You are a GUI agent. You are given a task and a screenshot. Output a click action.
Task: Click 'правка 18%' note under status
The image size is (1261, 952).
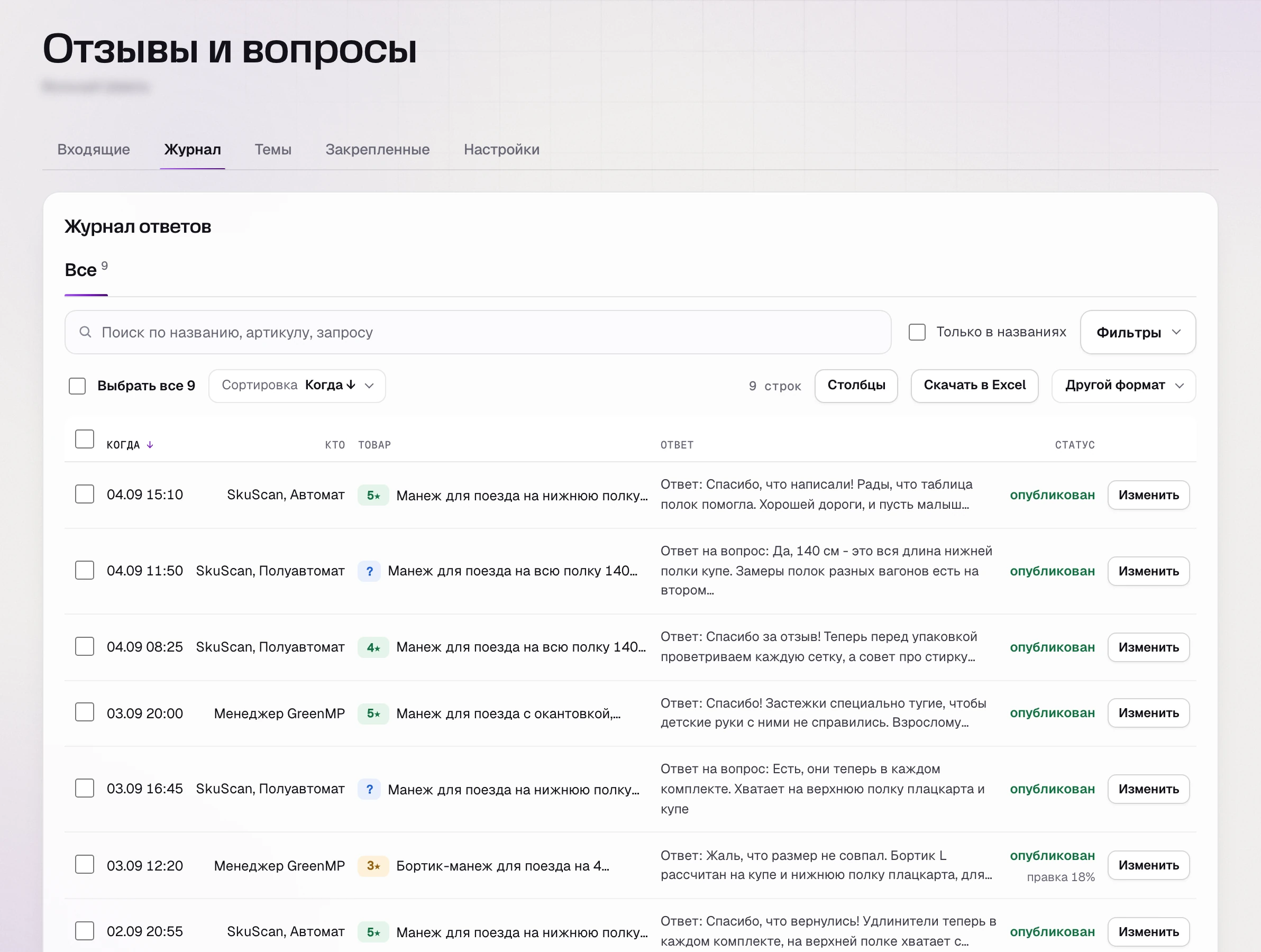[x=1061, y=877]
